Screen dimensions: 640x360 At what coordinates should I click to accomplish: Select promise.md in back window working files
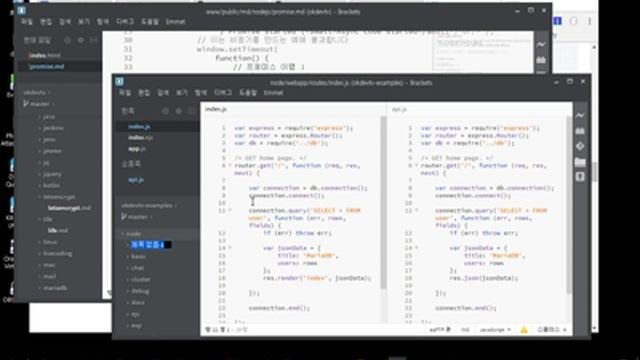pyautogui.click(x=47, y=67)
